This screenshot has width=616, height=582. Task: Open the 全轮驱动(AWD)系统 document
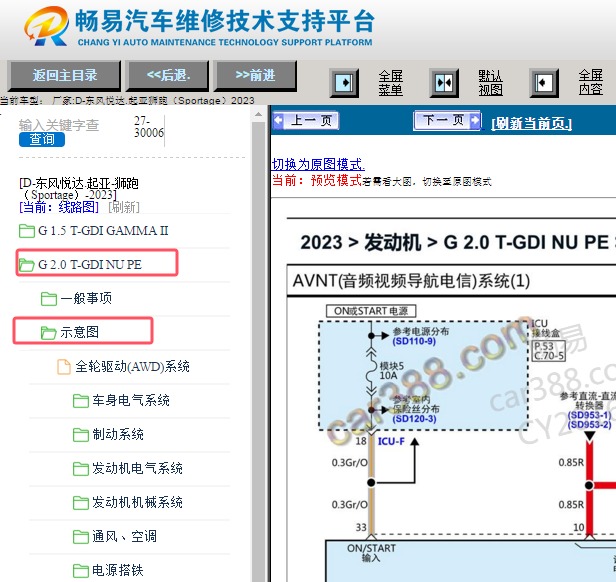tap(132, 367)
